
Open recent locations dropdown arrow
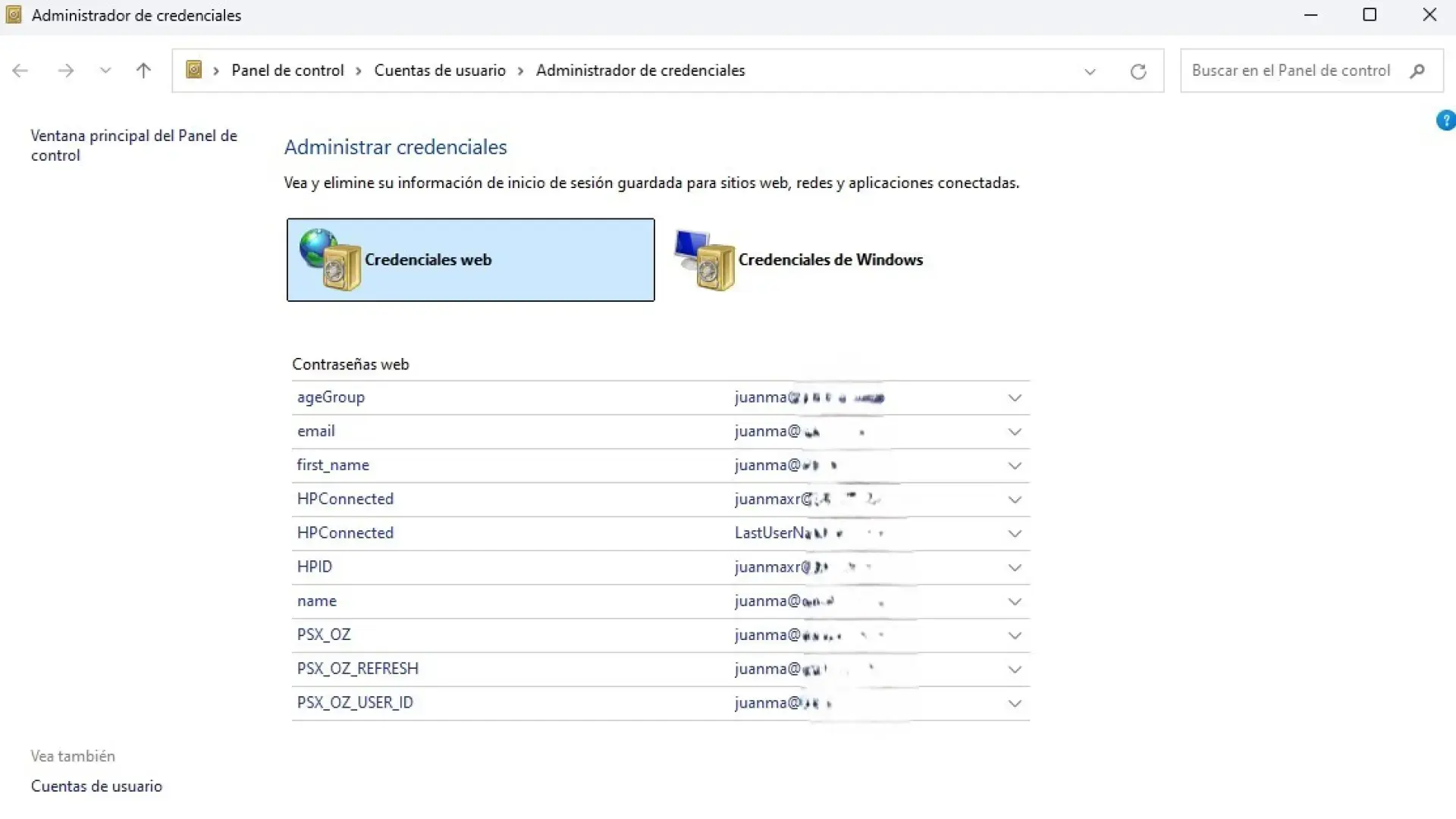(x=105, y=71)
